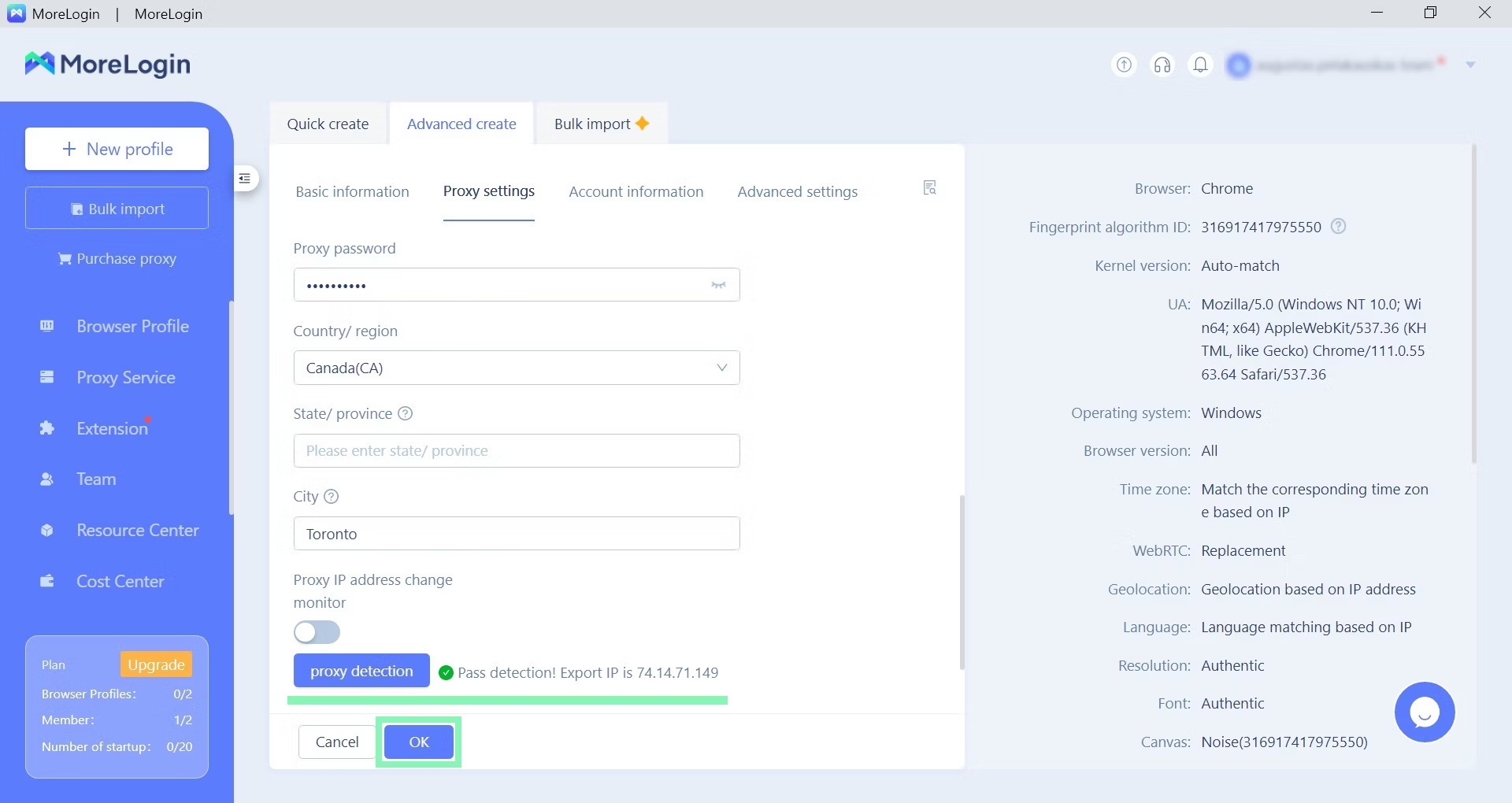The width and height of the screenshot is (1512, 803).
Task: Click the upload icon in header
Action: pyautogui.click(x=1124, y=65)
